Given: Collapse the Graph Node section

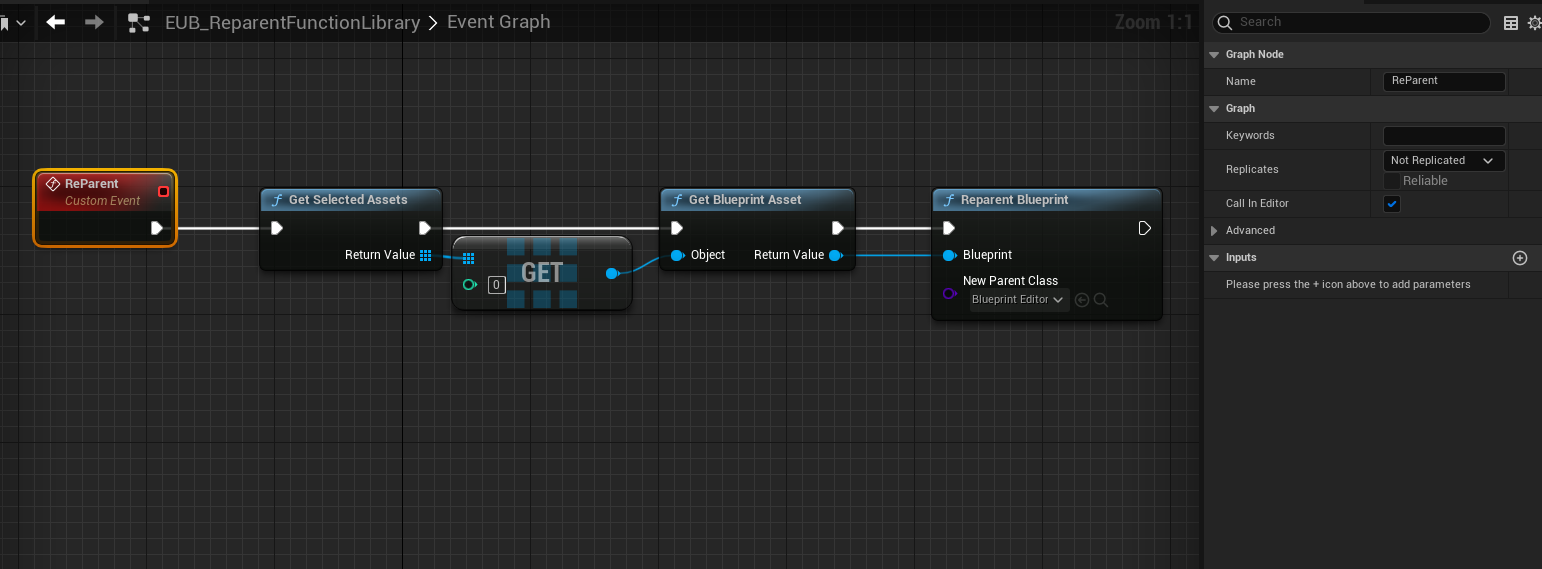Looking at the screenshot, I should 1215,55.
